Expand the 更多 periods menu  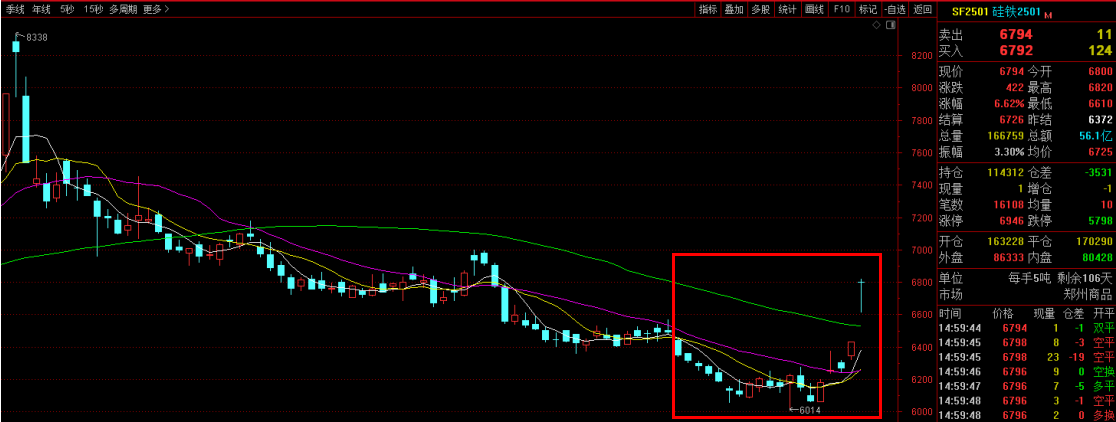(155, 9)
